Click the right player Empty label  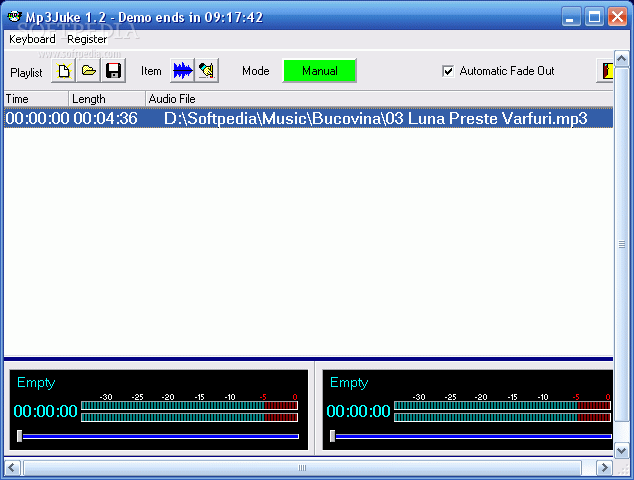349,382
